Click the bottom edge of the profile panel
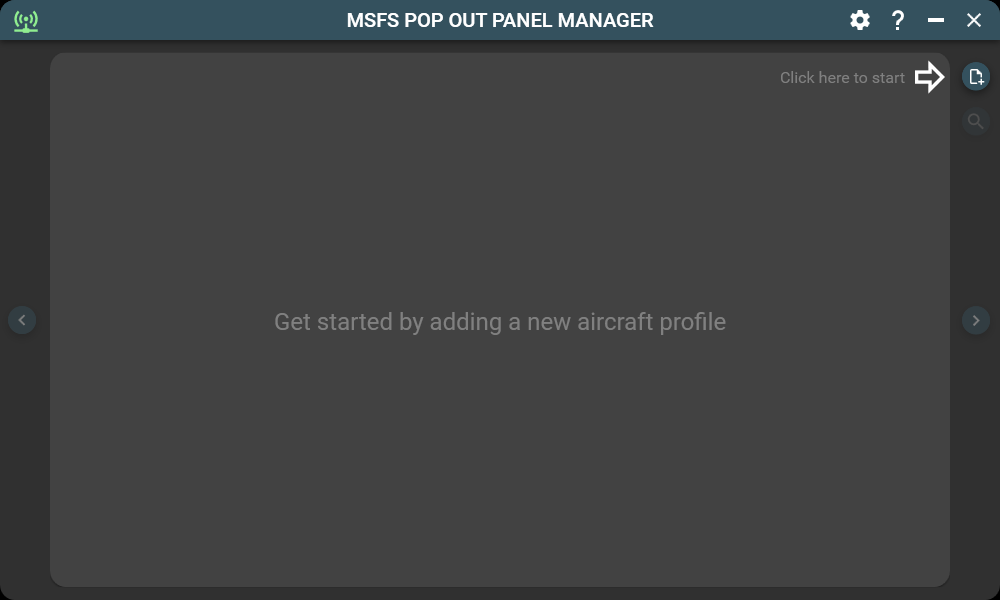 coord(500,583)
